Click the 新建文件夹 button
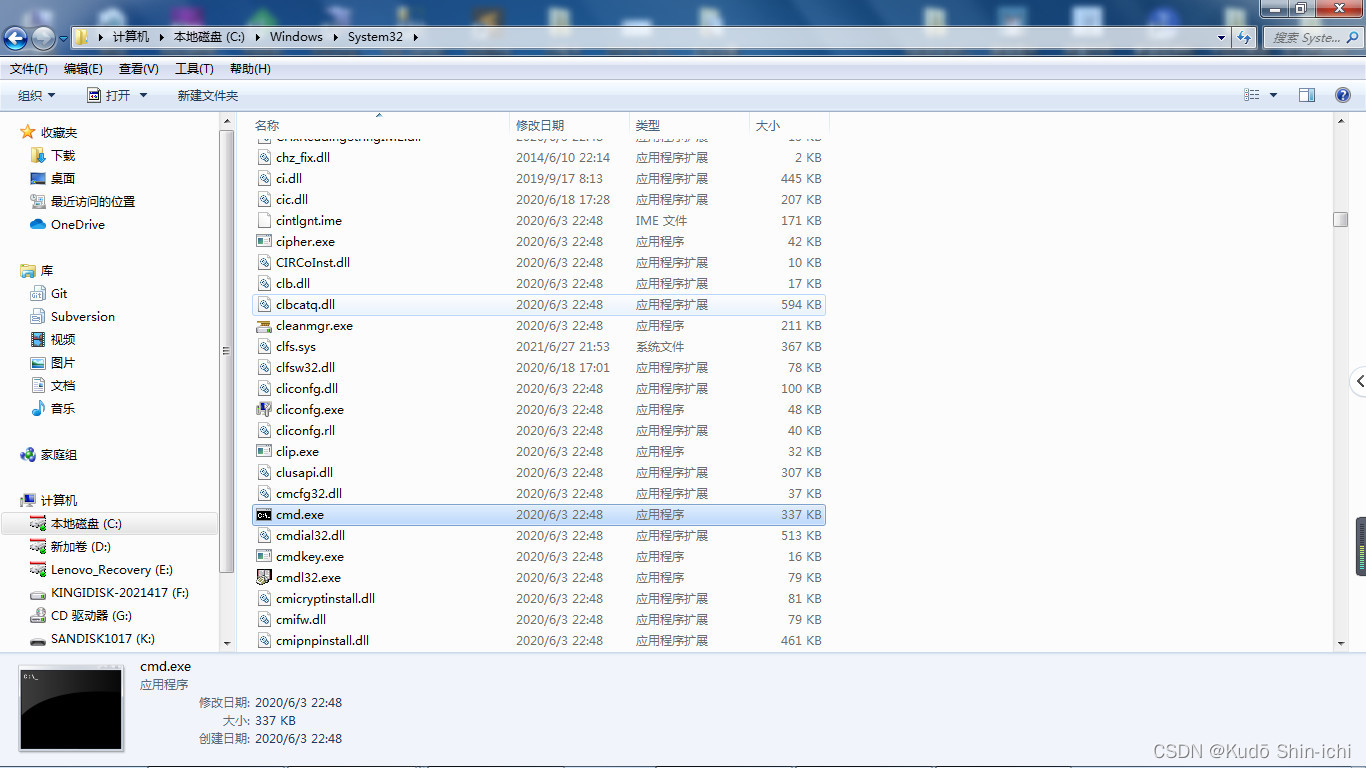Image resolution: width=1366 pixels, height=768 pixels. (x=208, y=95)
